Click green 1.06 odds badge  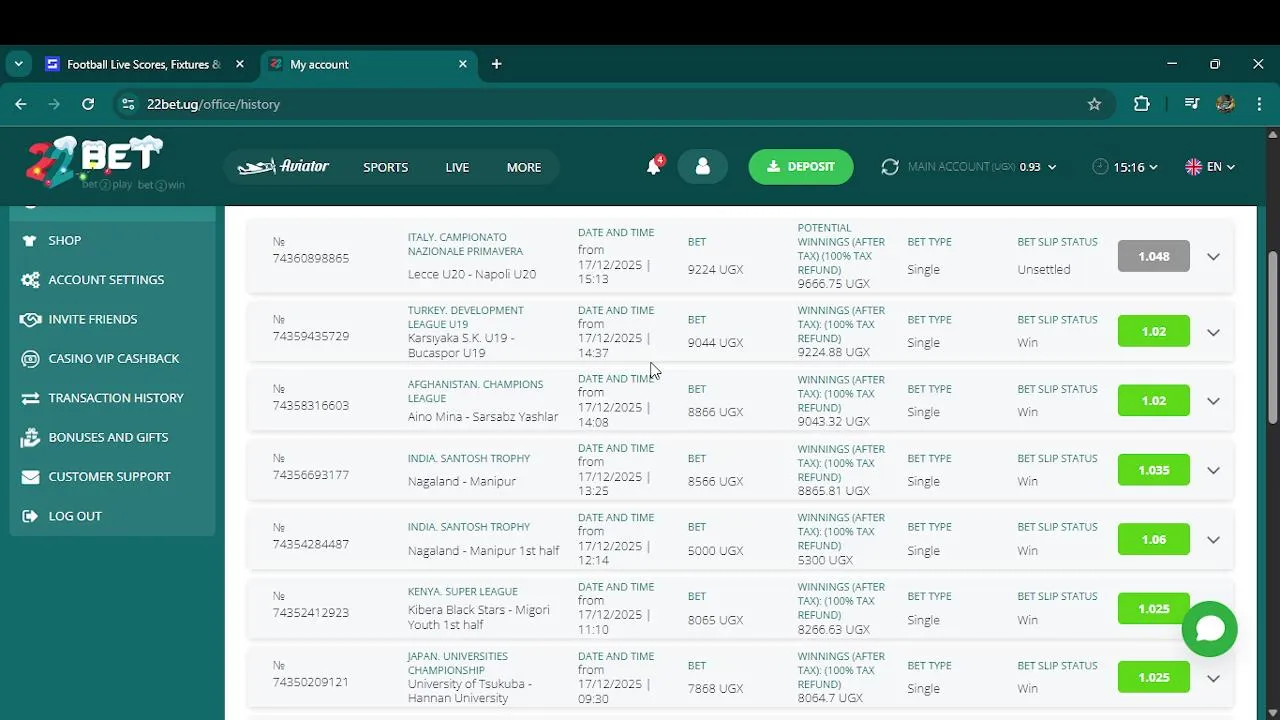[x=1153, y=539]
